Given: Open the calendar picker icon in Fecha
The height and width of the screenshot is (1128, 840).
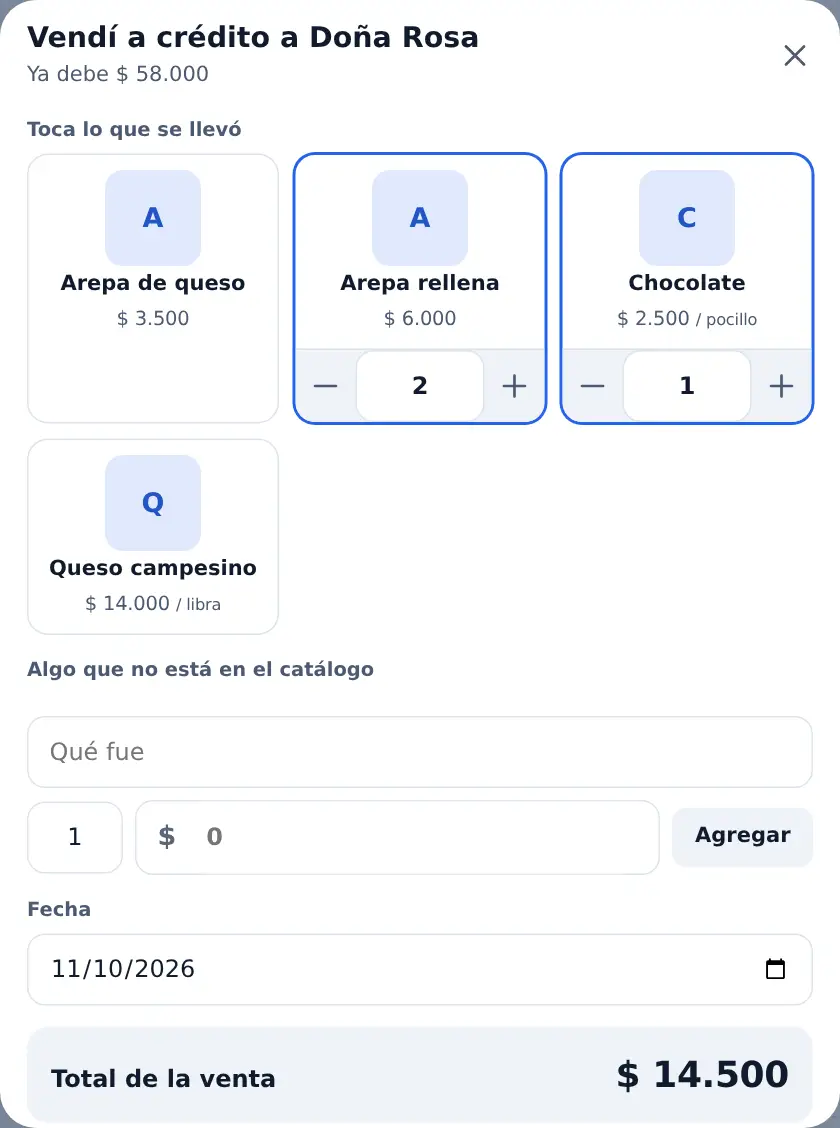Looking at the screenshot, I should [775, 969].
